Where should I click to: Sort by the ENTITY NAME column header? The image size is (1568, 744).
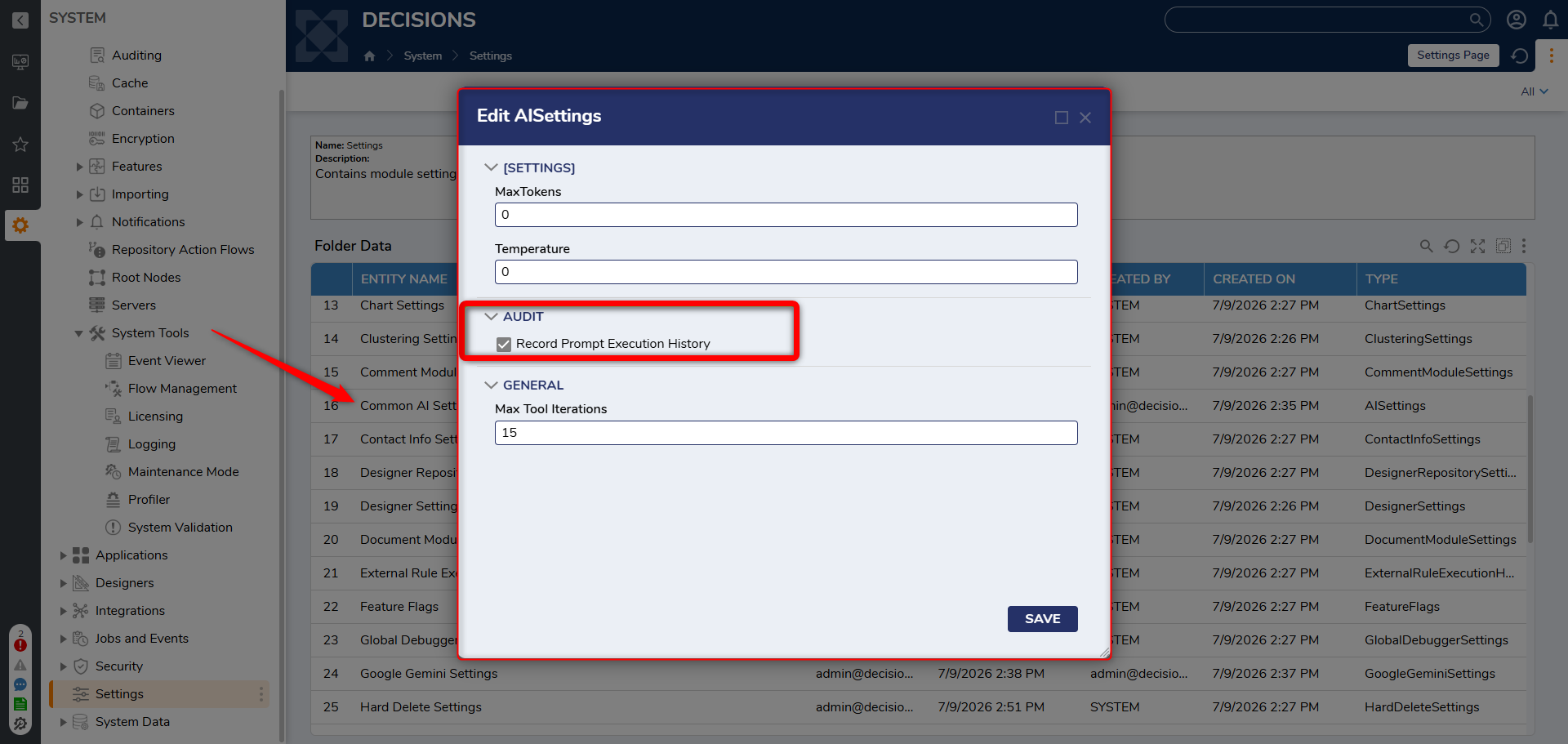point(404,279)
